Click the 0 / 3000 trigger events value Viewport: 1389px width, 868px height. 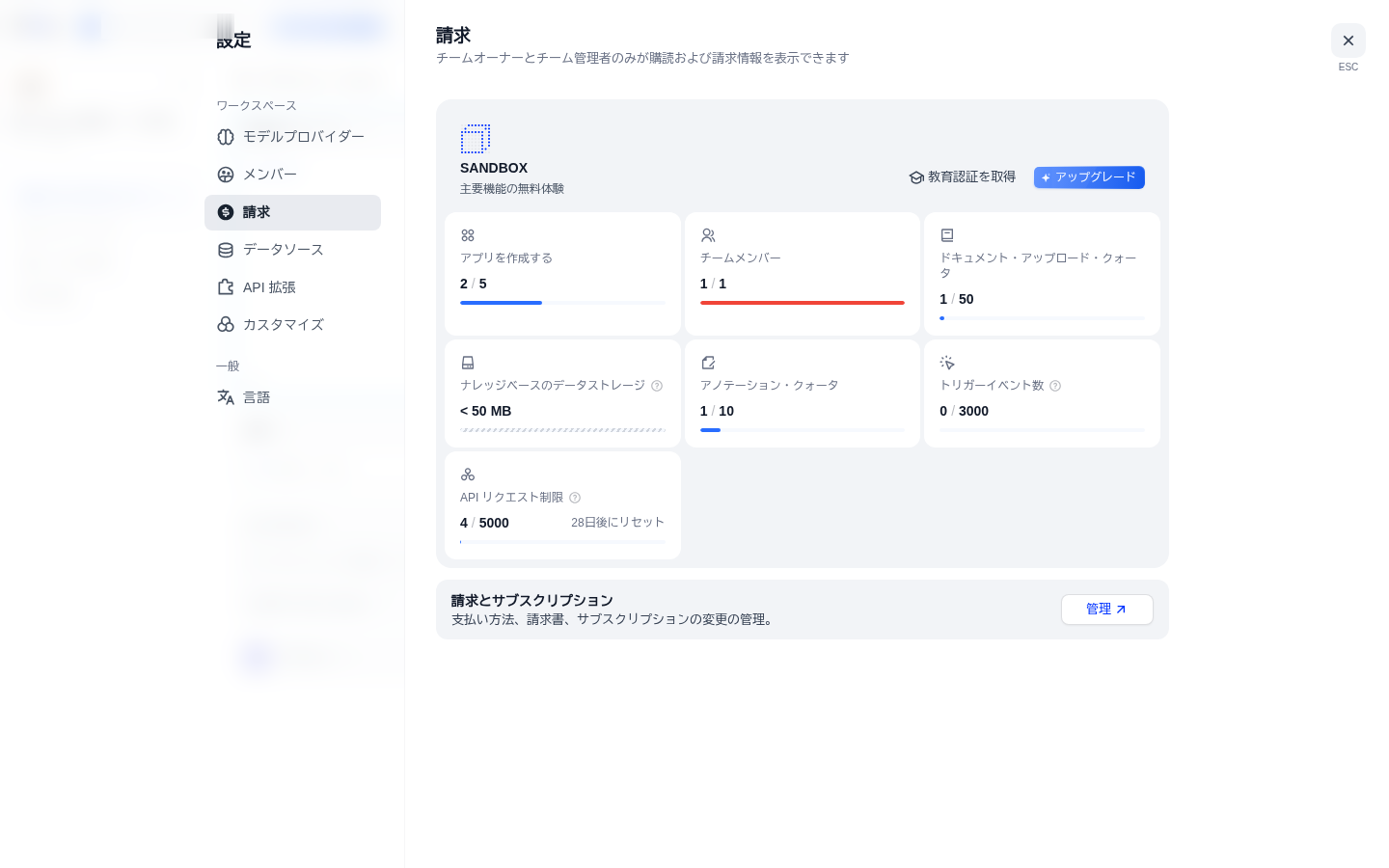click(964, 411)
